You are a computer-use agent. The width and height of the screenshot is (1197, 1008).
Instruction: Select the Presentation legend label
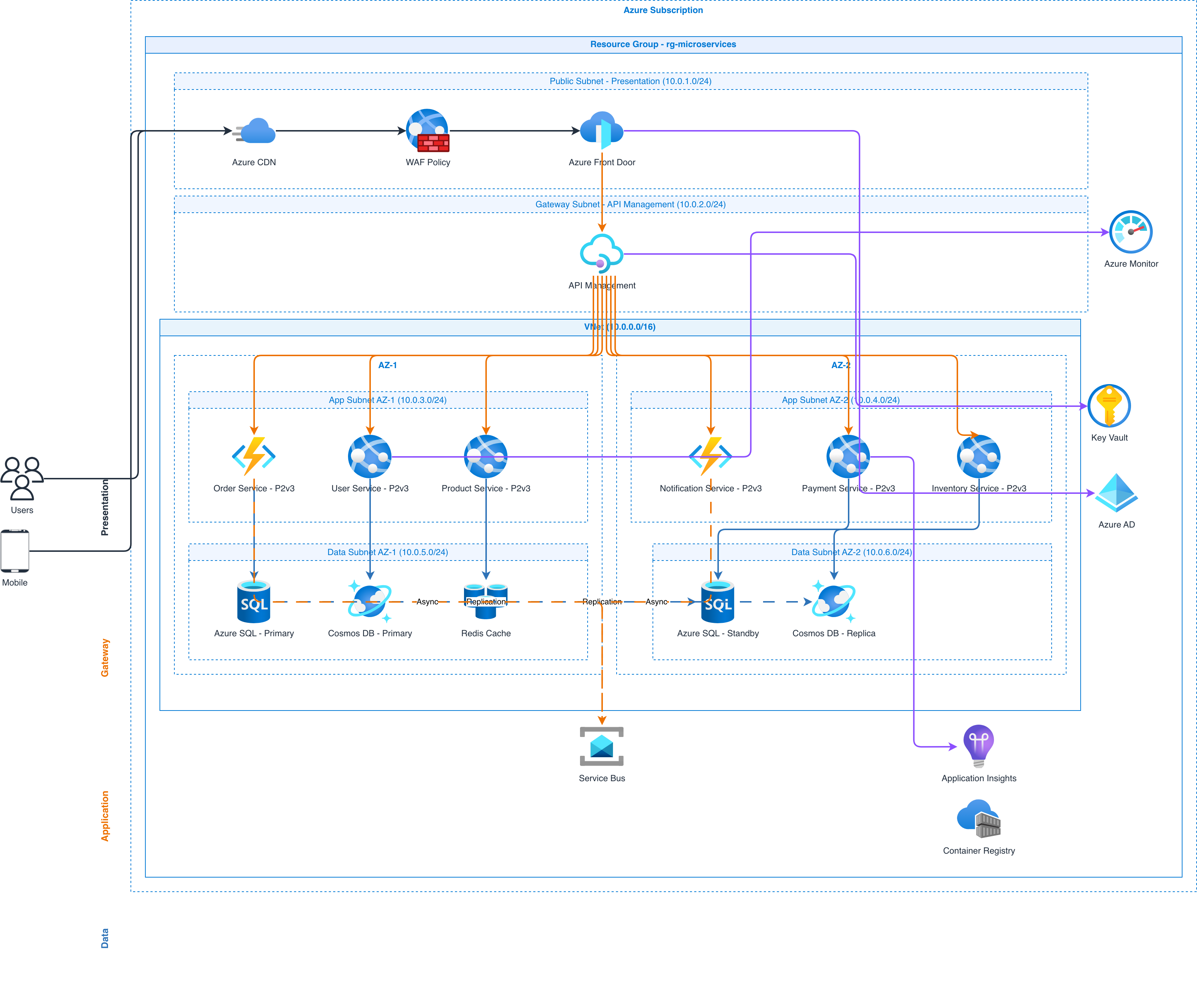point(105,507)
